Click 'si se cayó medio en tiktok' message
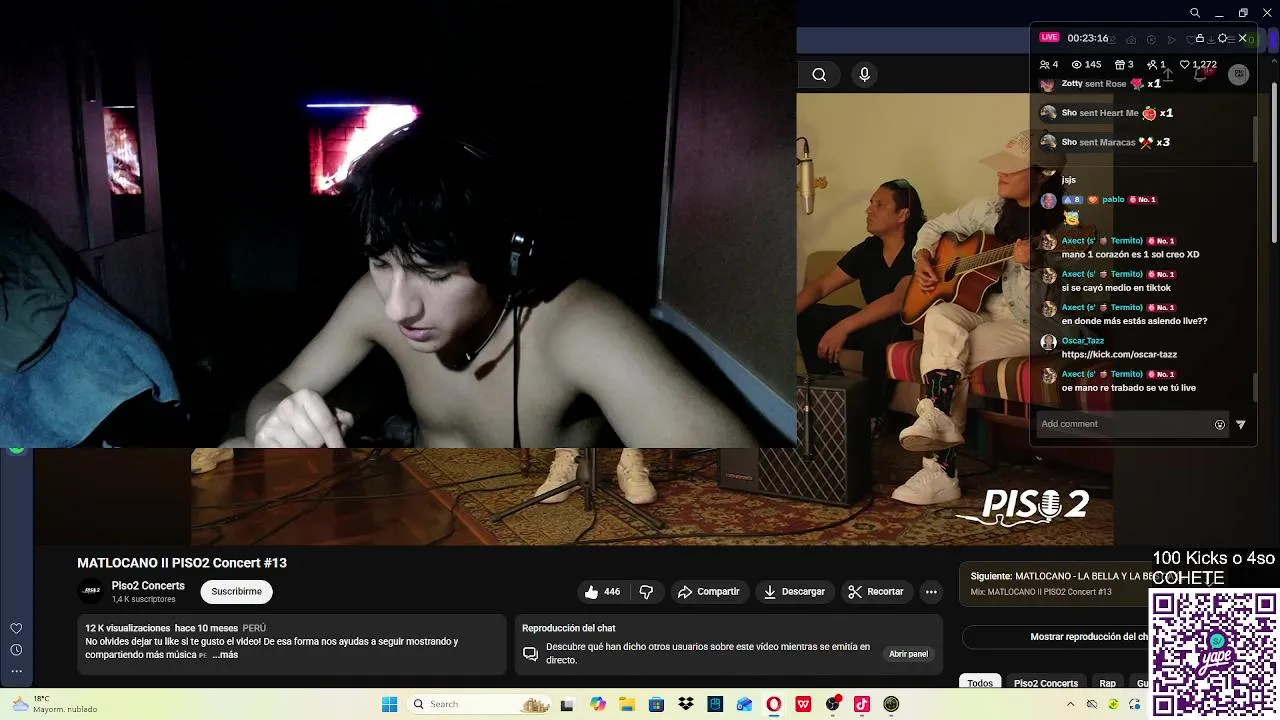Screen dimensions: 1280x720 [x=1116, y=288]
